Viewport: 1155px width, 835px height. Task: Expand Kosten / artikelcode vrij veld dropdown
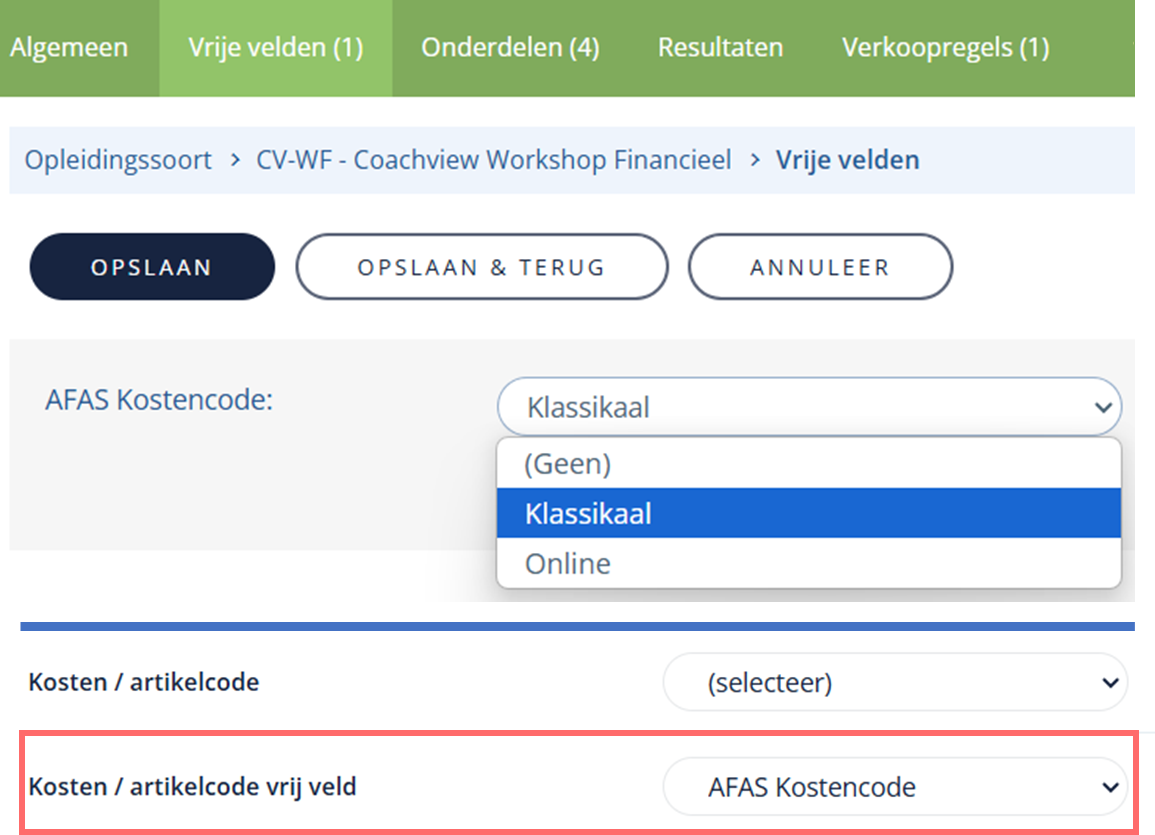coord(895,787)
